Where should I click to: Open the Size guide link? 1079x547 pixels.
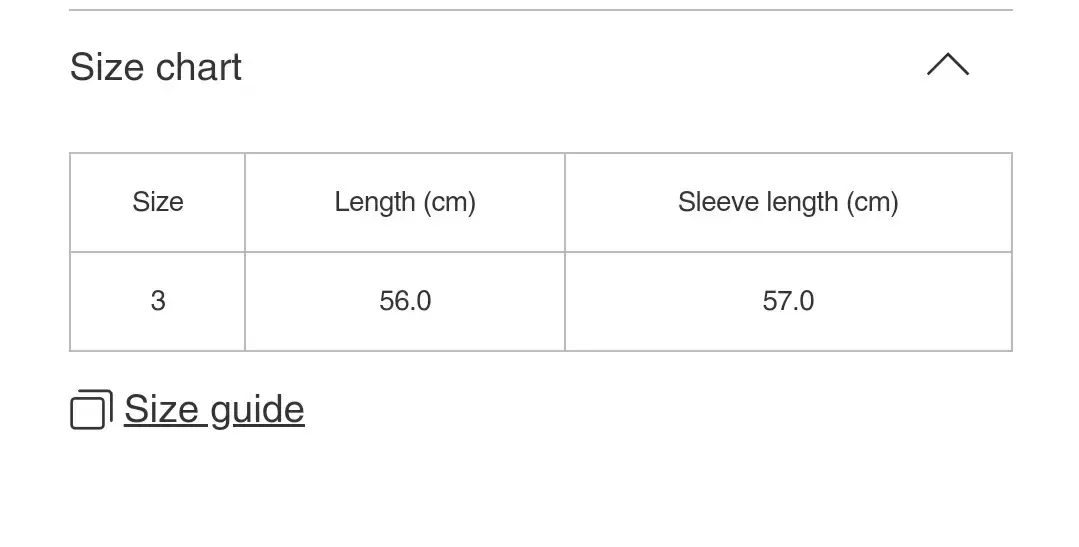point(214,410)
